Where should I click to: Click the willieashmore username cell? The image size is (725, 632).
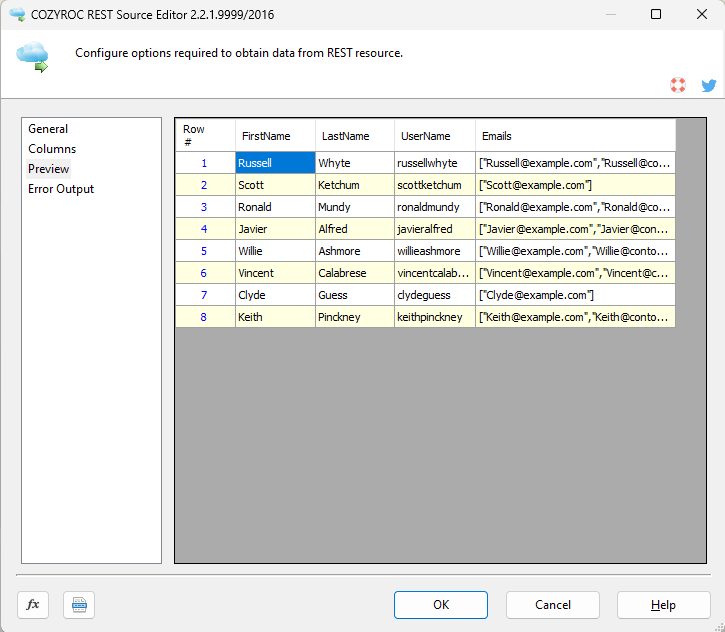coord(435,251)
